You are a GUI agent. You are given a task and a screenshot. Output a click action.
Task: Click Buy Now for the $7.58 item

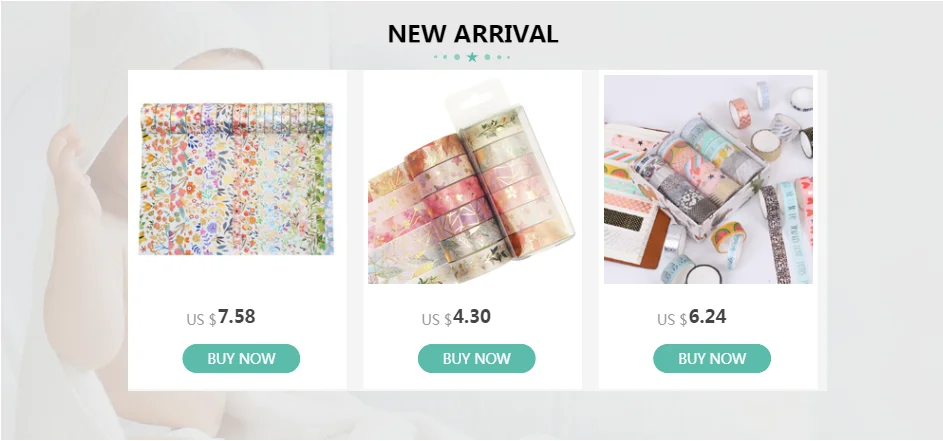[x=241, y=359]
